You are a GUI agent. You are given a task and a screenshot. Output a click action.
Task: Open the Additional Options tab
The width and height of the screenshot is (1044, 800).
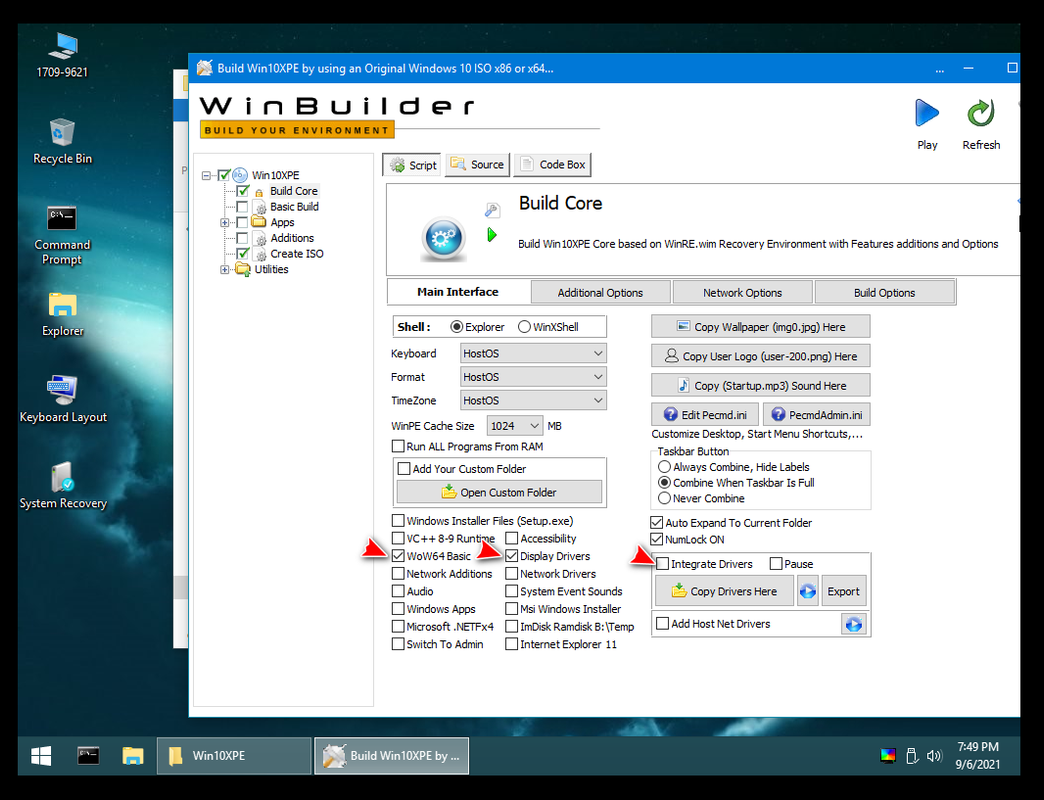point(600,293)
